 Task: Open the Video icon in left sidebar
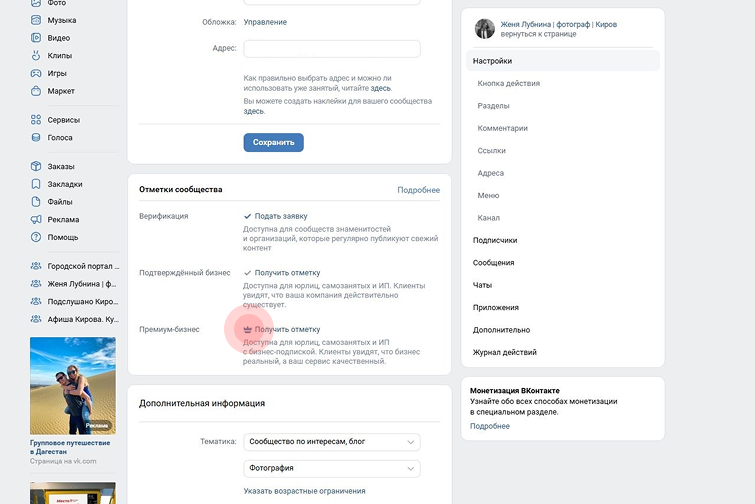[36, 38]
